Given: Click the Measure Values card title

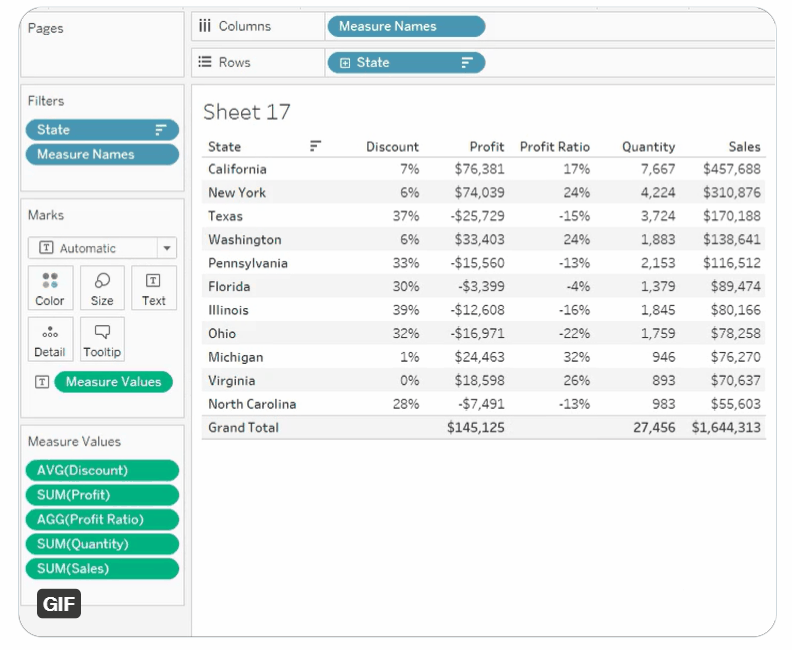Looking at the screenshot, I should coord(74,442).
